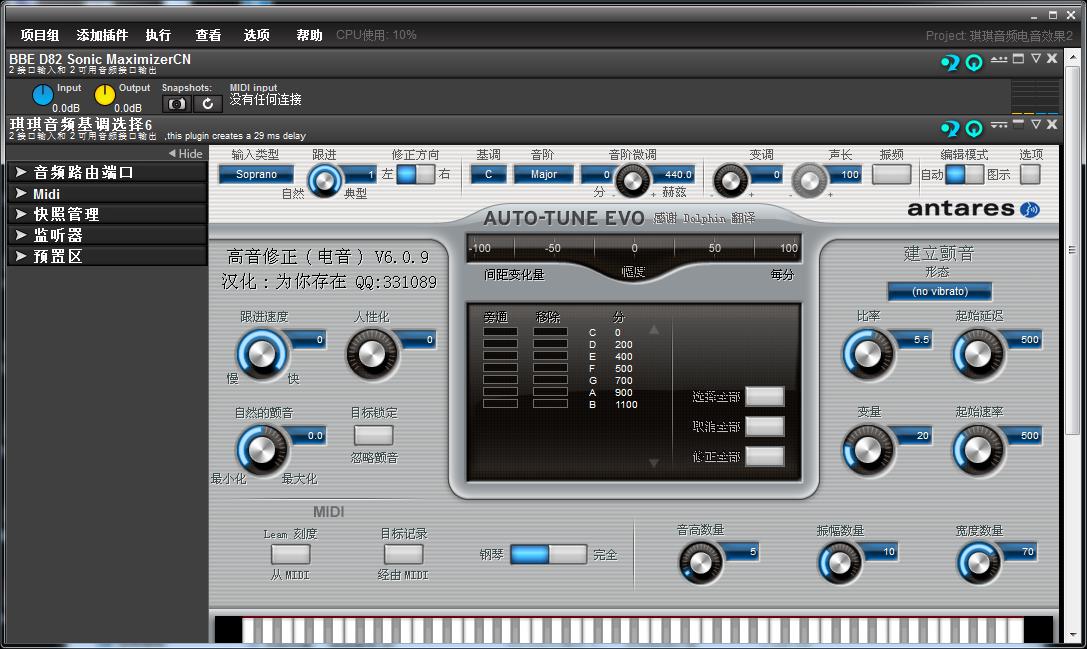The image size is (1087, 649).
Task: Click the 音阶微调 detune knob
Action: tap(632, 181)
